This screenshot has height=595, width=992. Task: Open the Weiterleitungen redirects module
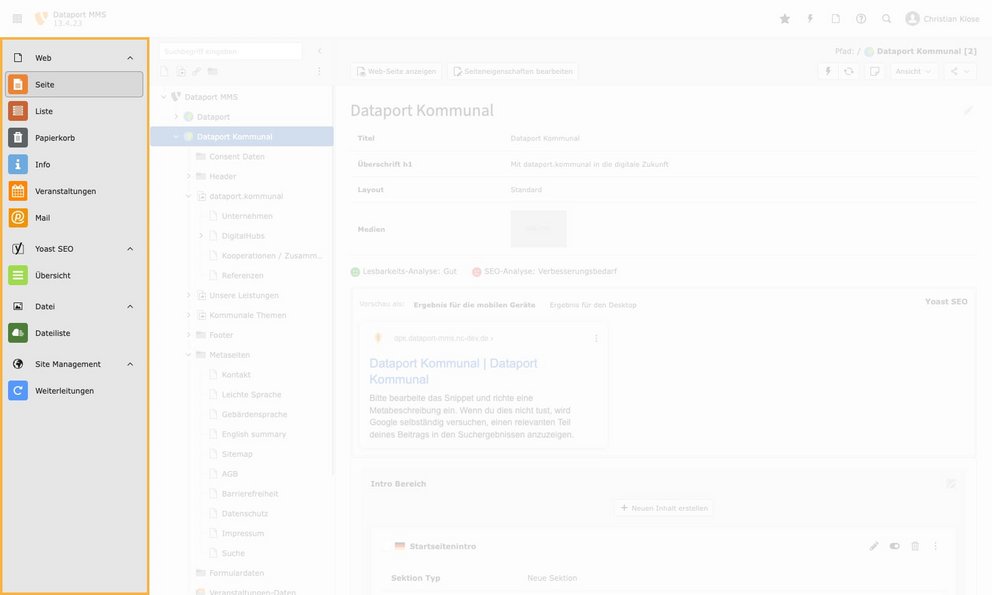[64, 391]
